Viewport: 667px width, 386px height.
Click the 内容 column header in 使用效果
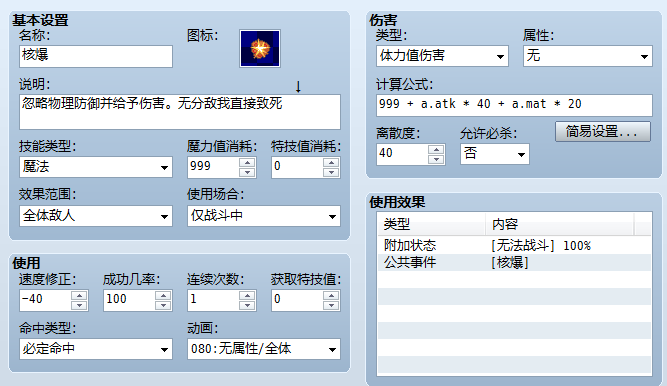[x=560, y=224]
